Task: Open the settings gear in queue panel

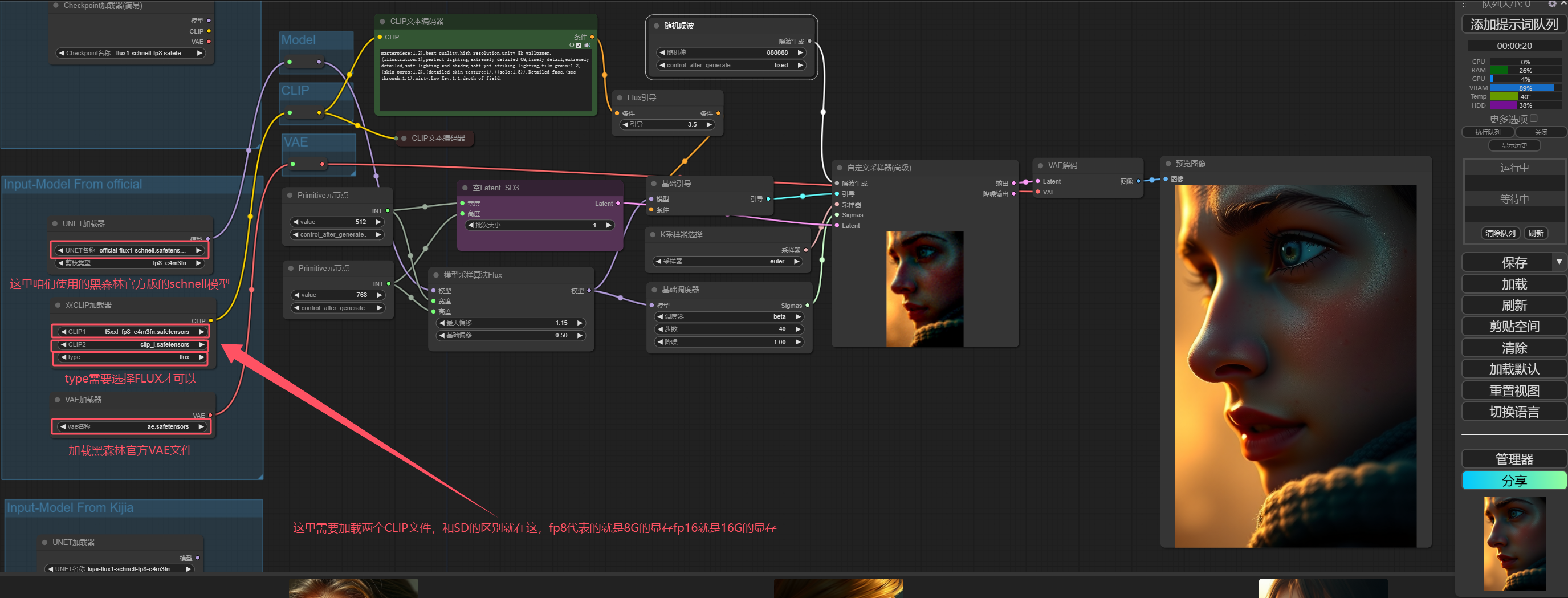Action: [x=1552, y=3]
